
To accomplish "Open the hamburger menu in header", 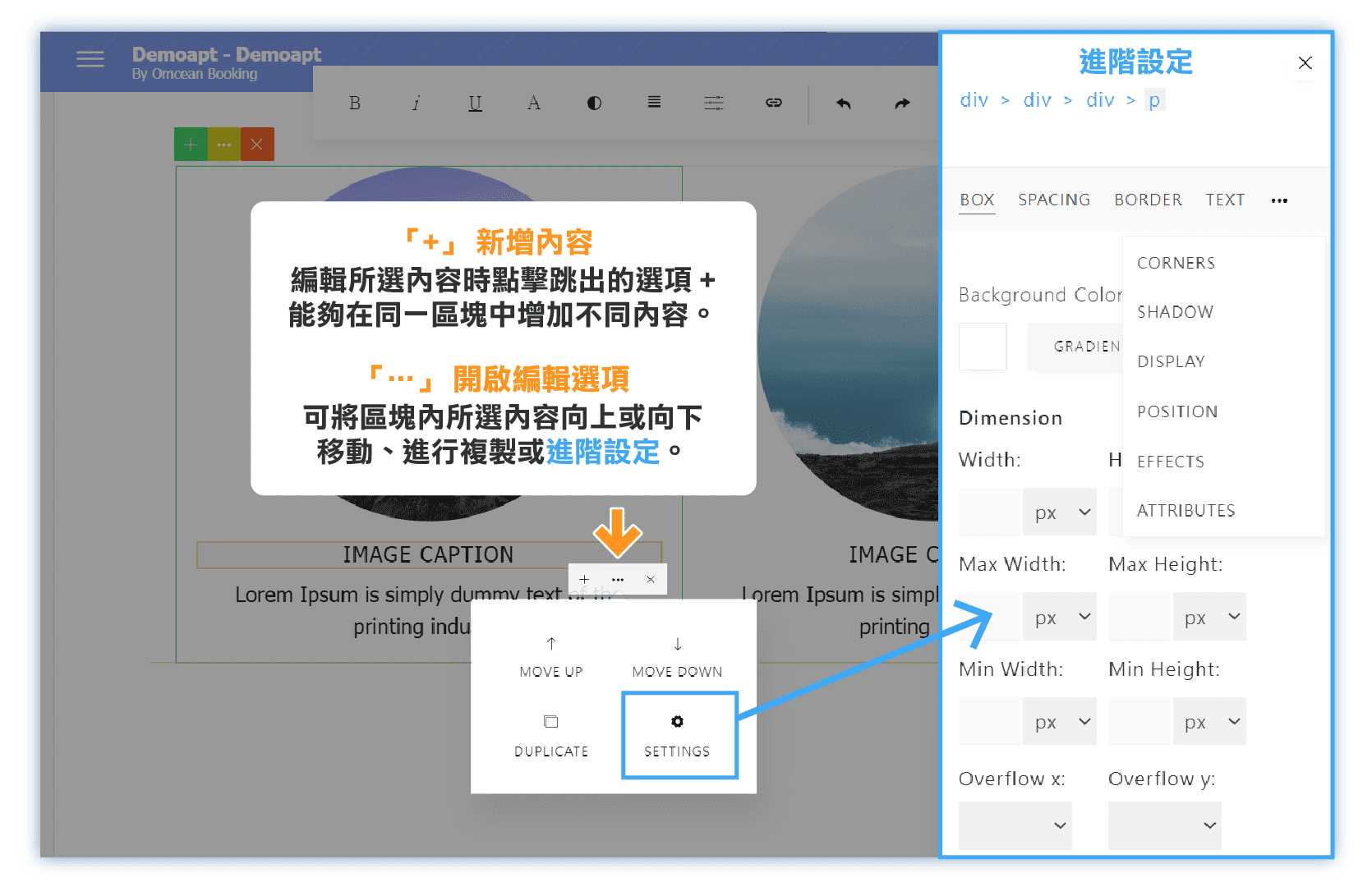I will point(90,59).
